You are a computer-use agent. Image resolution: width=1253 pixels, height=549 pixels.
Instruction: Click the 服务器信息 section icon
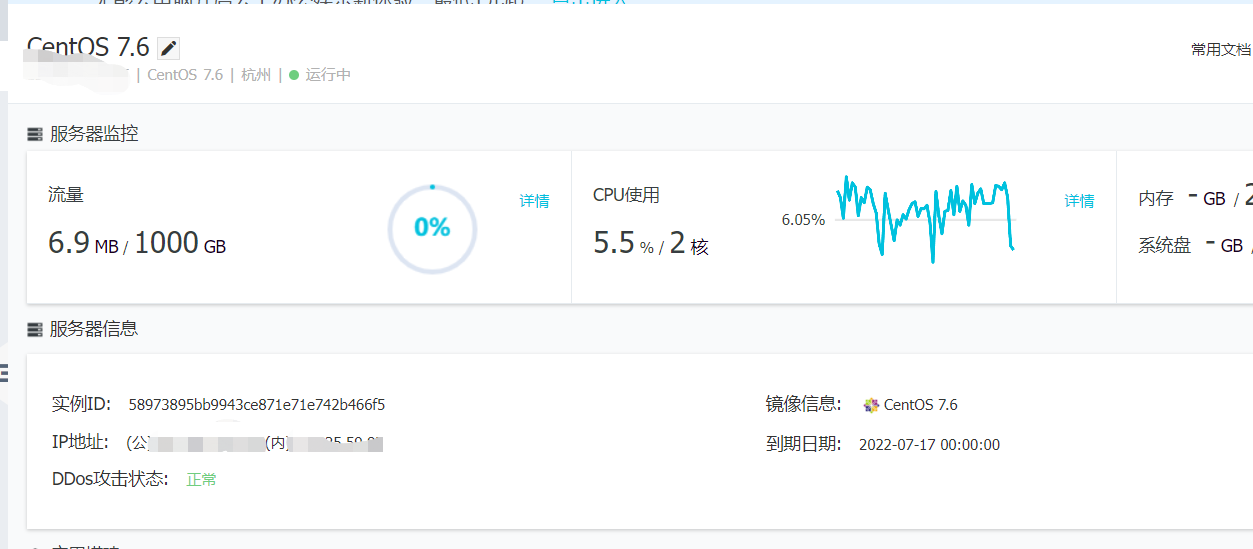(x=34, y=328)
